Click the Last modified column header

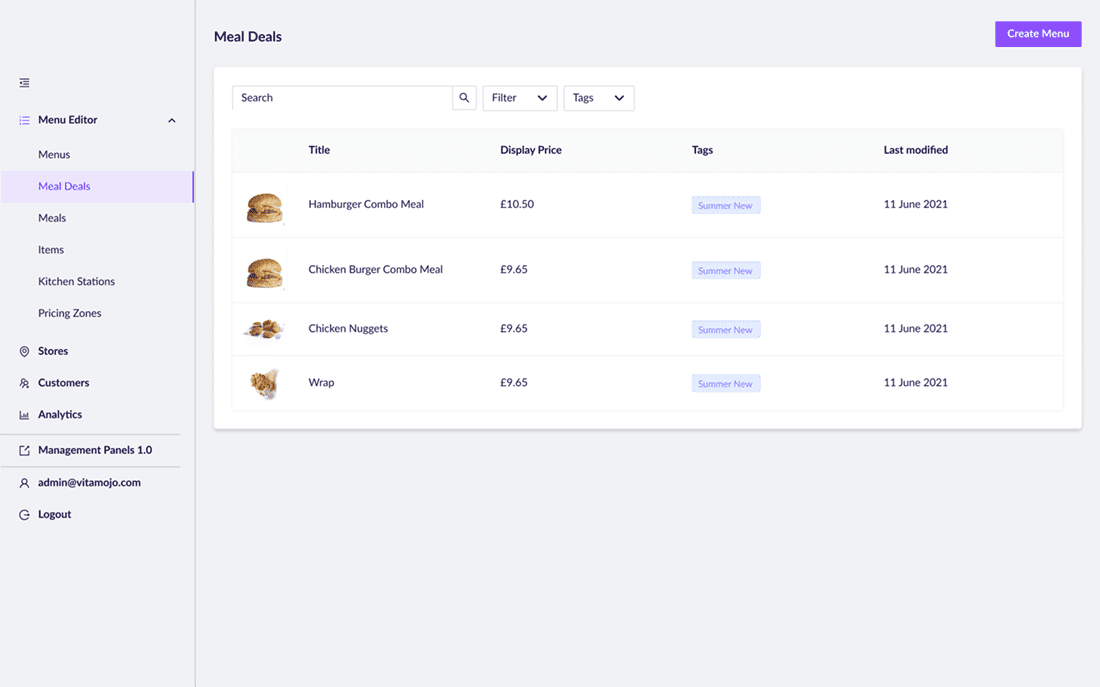click(x=915, y=150)
